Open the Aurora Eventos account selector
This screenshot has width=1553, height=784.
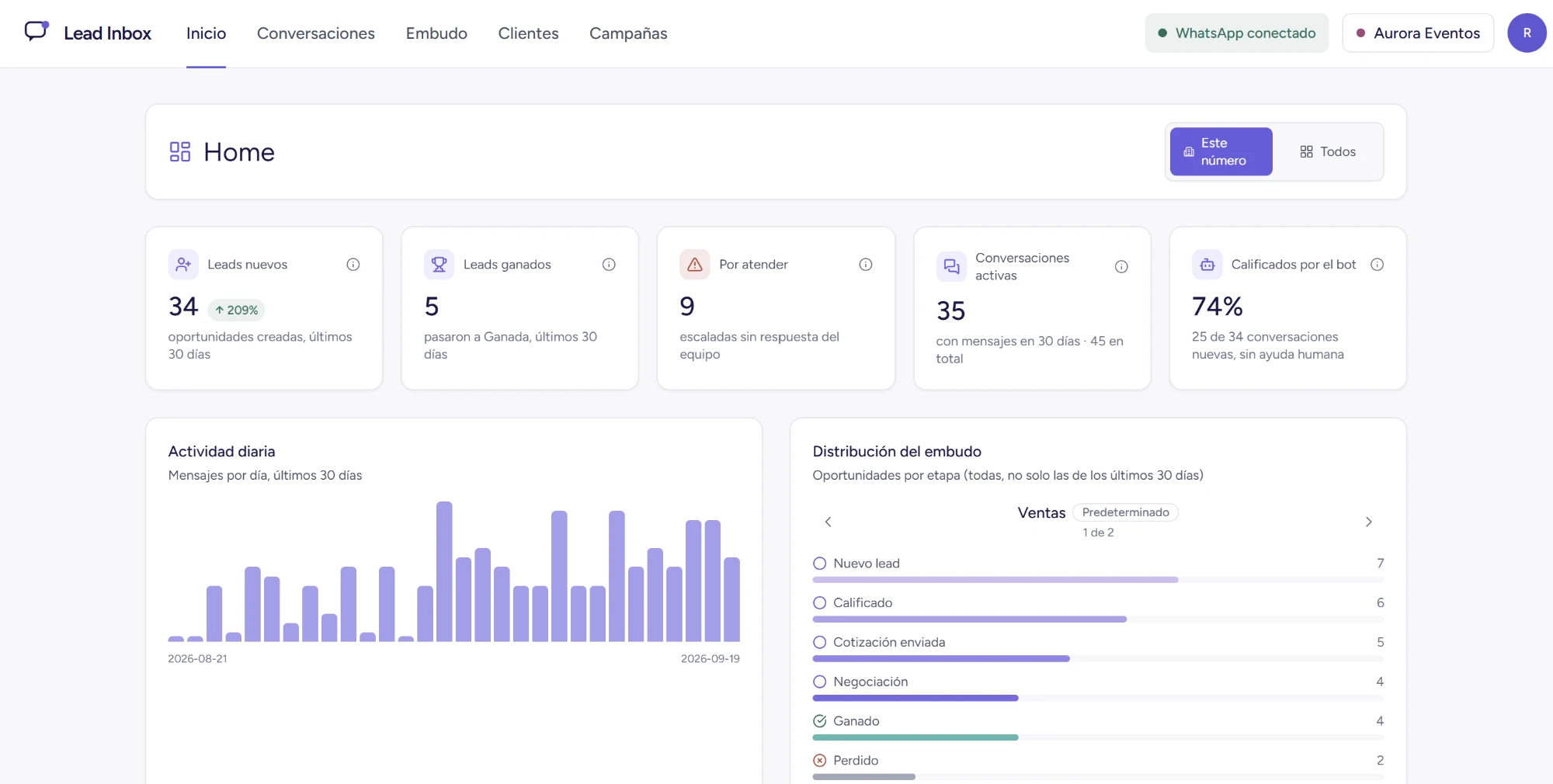click(1418, 33)
